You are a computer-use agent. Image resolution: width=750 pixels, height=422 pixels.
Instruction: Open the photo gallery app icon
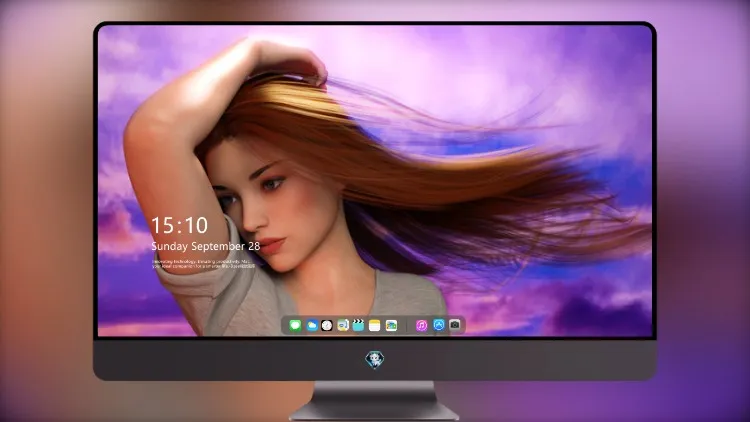point(391,325)
